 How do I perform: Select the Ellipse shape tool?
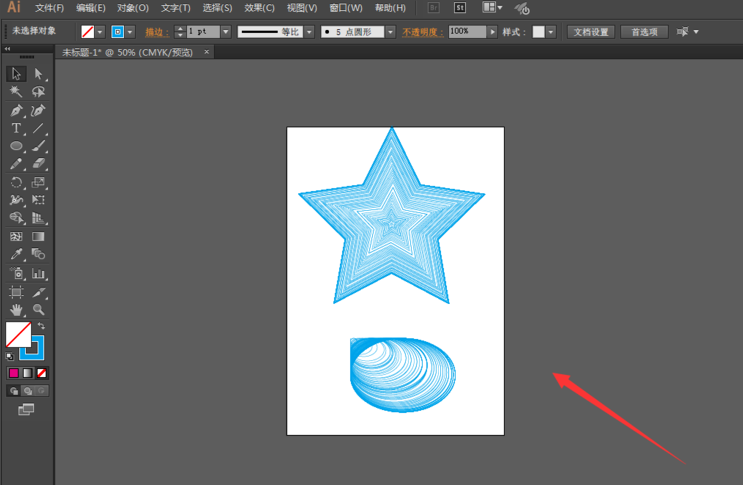[x=17, y=147]
